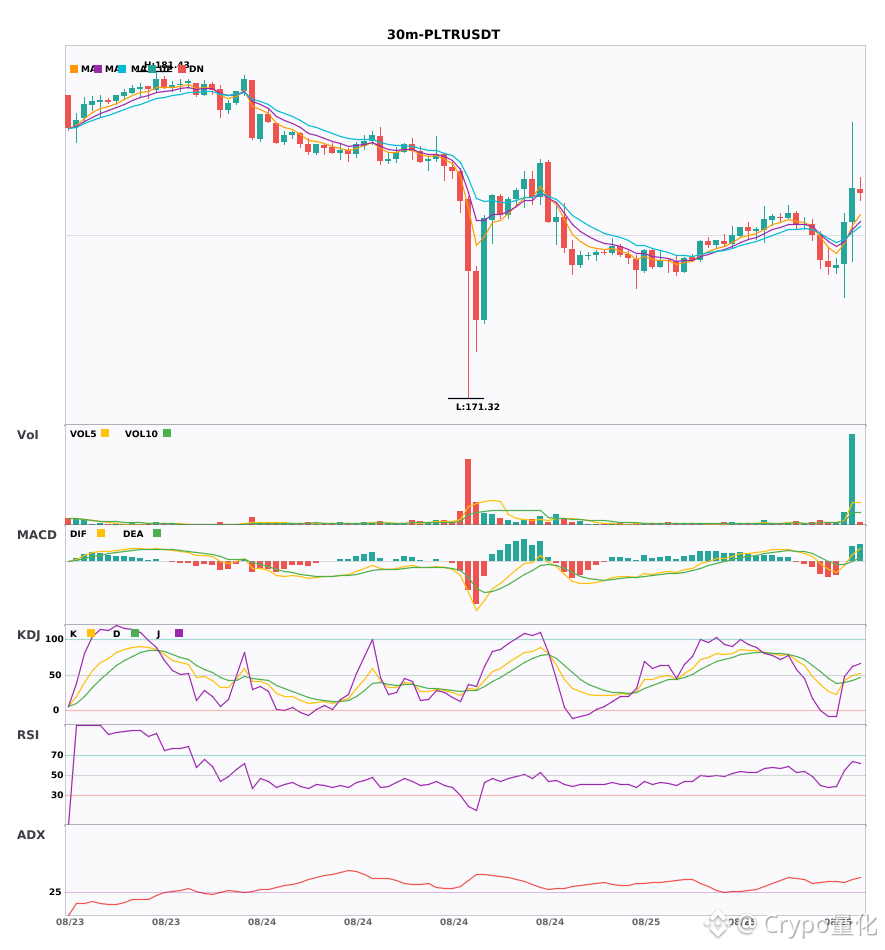This screenshot has width=885, height=950.
Task: Click the H:181.43 high price label
Action: point(167,64)
